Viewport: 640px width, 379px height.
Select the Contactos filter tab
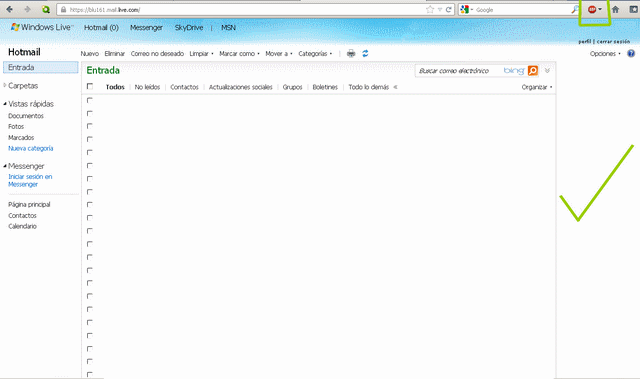click(x=184, y=87)
